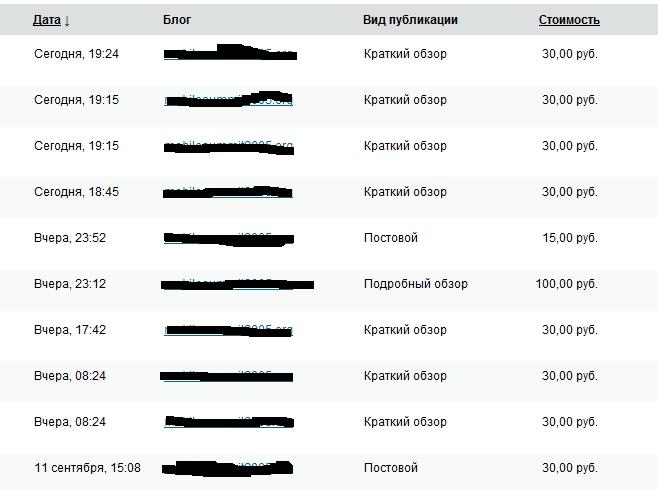Open the blog link in the Вчера, 23:52 row
This screenshot has width=658, height=489.
pyautogui.click(x=229, y=238)
